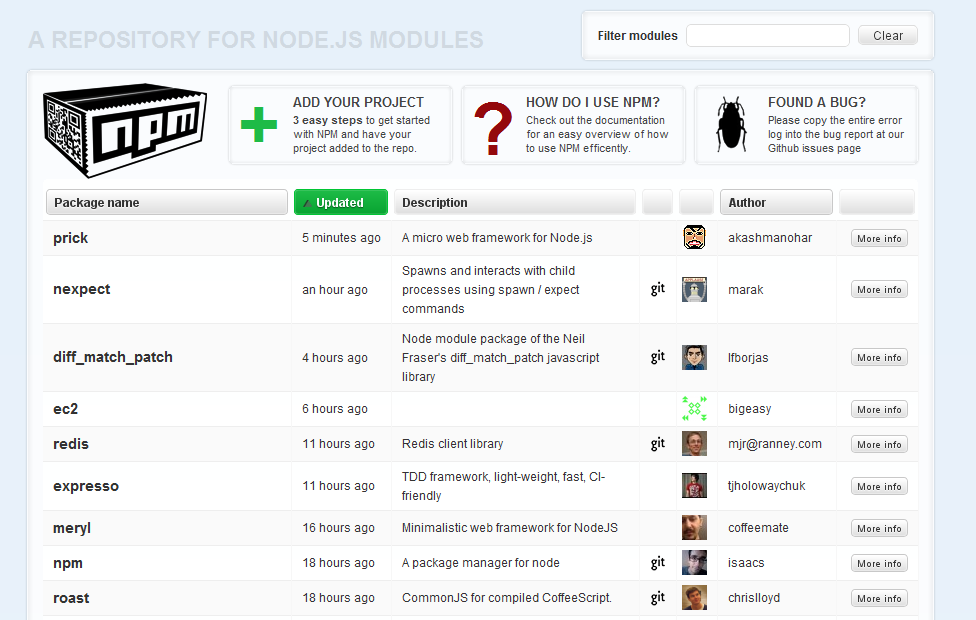The width and height of the screenshot is (976, 620).
Task: Open More info for redis
Action: coord(879,444)
